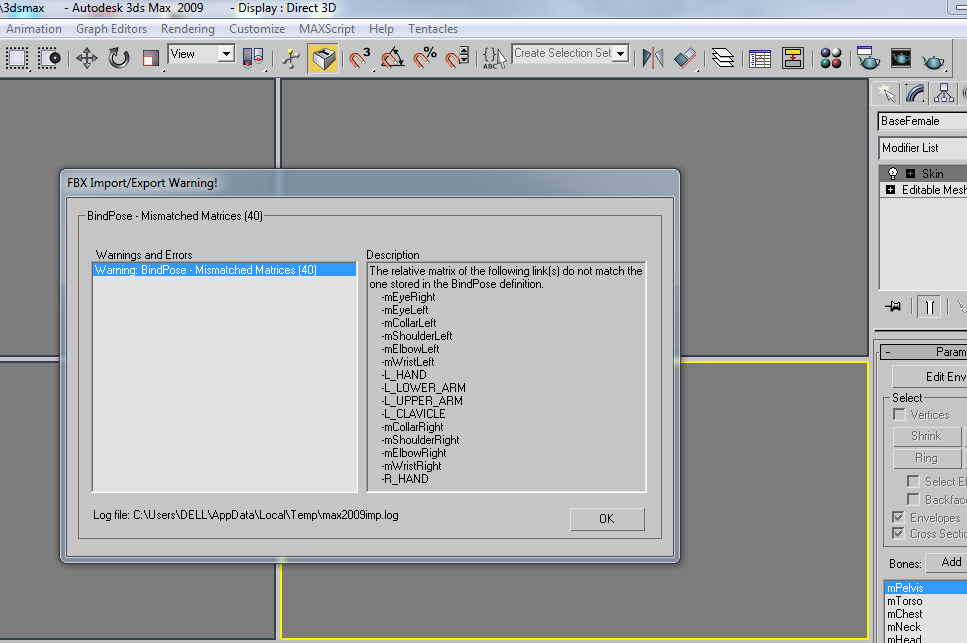This screenshot has height=643, width=967.
Task: Collapse the Parameters rollout
Action: 923,352
